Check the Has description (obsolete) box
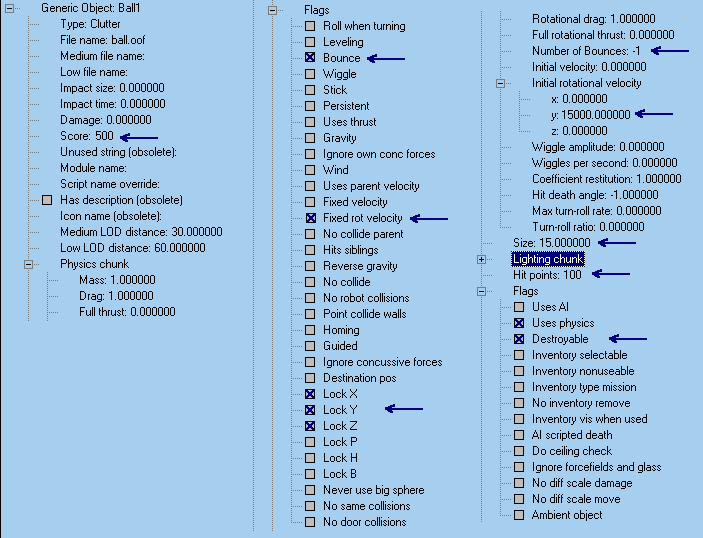 coord(47,200)
